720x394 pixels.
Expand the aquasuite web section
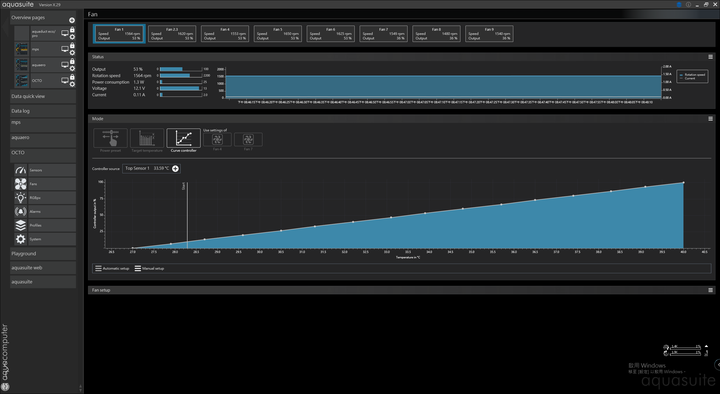[x=43, y=268]
